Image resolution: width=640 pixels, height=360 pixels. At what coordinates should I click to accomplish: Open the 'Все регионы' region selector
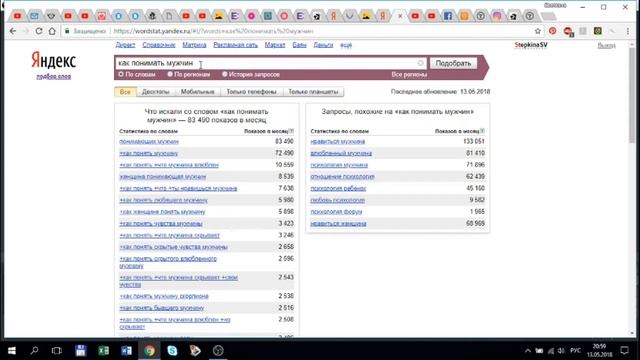(x=409, y=75)
